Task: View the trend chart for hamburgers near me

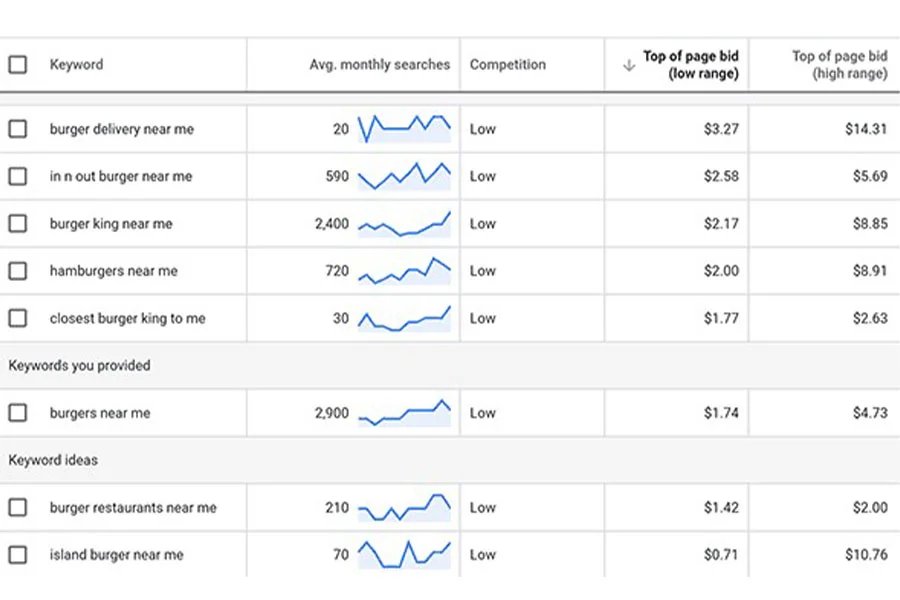Action: click(x=404, y=271)
